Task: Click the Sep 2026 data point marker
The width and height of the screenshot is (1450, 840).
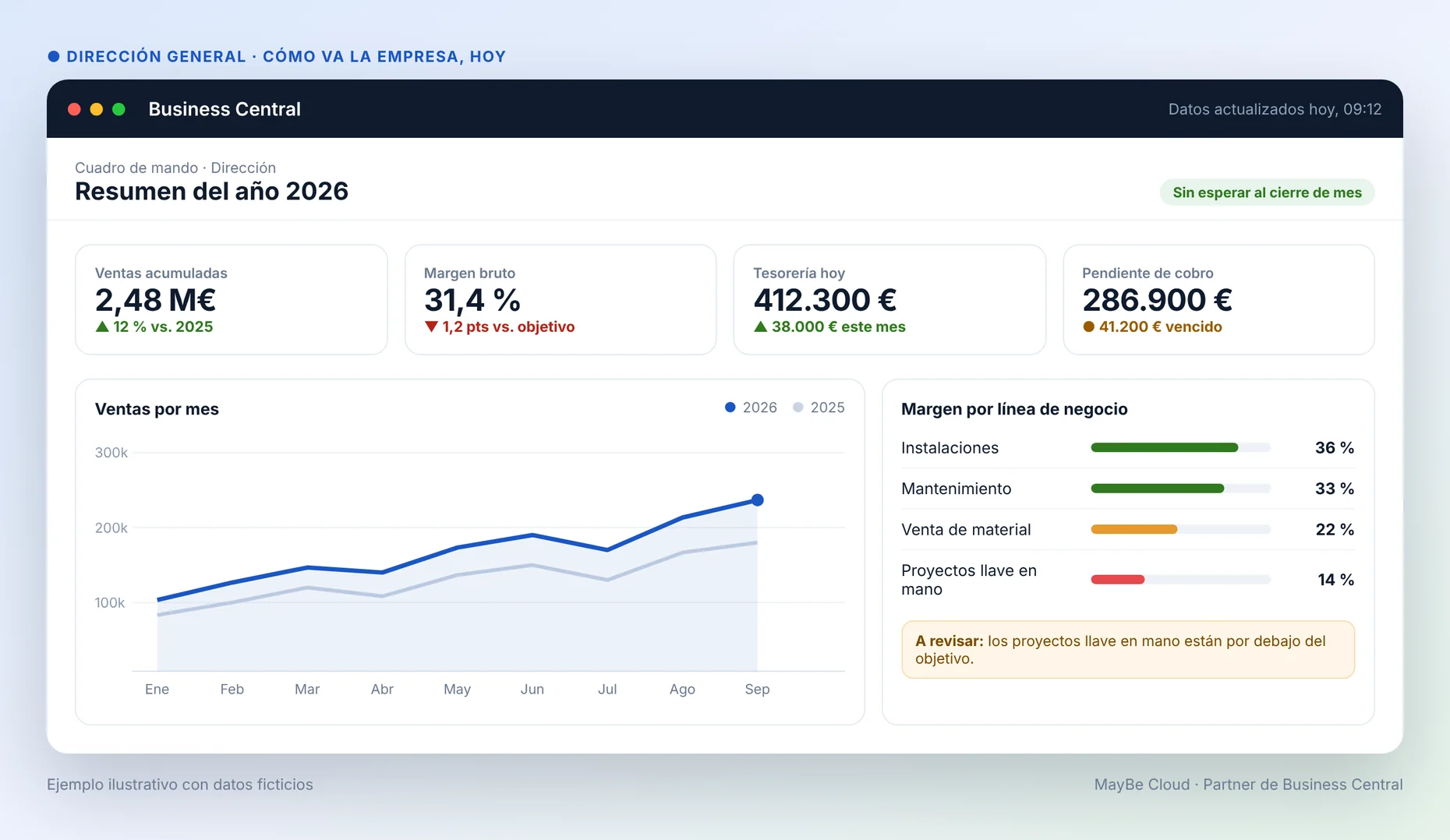Action: pyautogui.click(x=758, y=500)
